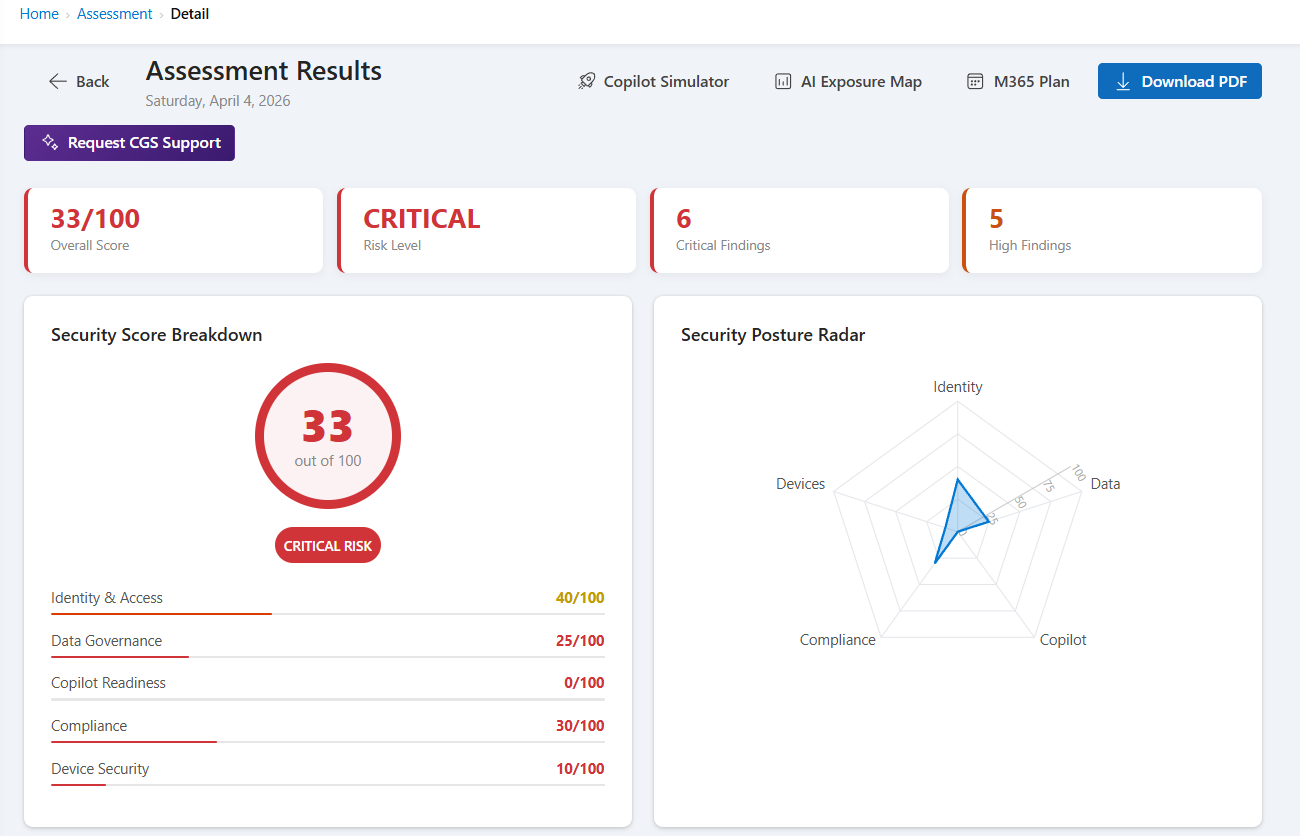The height and width of the screenshot is (836, 1300).
Task: Select the Overall Score card showing 33/100
Action: pos(173,230)
